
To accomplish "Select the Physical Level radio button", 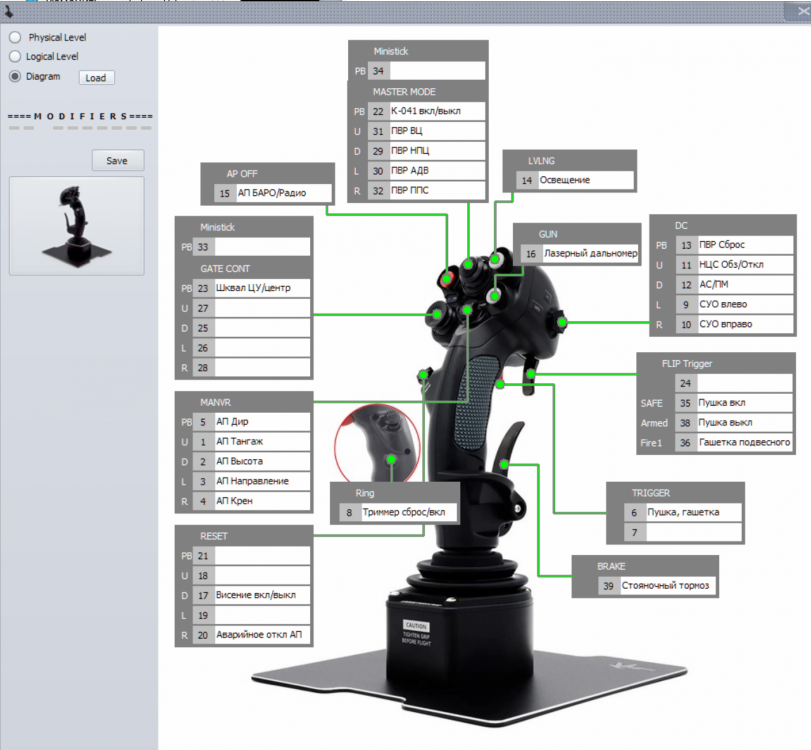I will coord(15,37).
